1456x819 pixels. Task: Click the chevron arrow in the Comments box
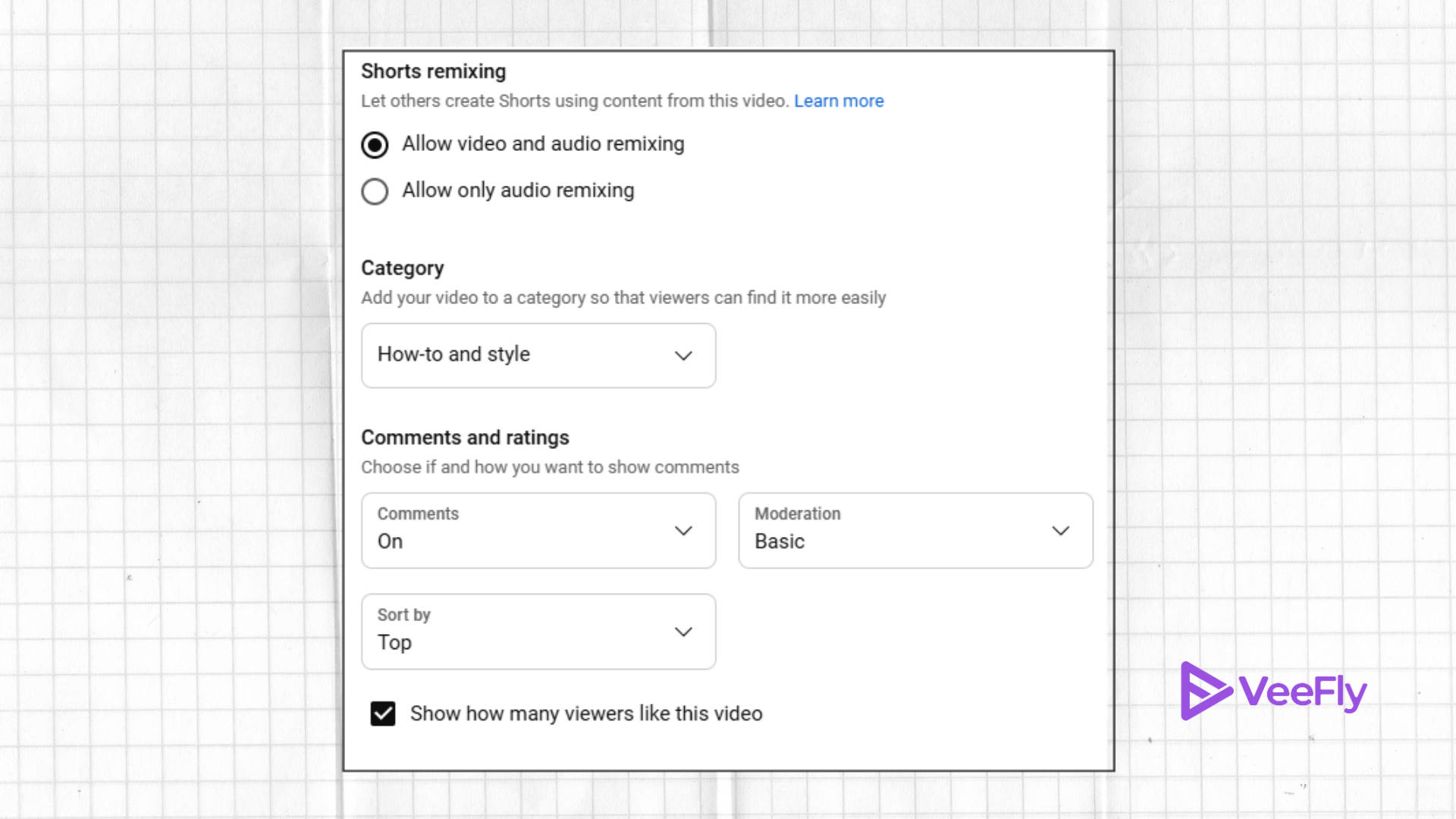pyautogui.click(x=683, y=531)
